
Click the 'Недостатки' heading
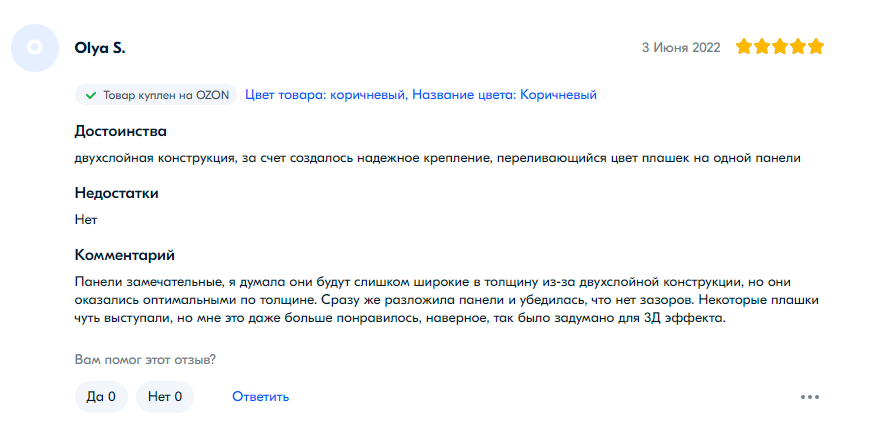(116, 193)
